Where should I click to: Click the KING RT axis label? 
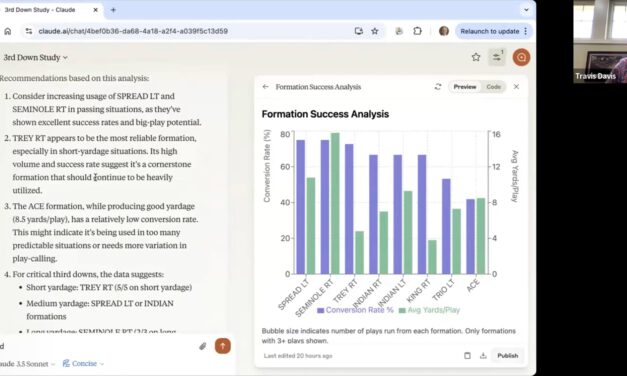(x=419, y=291)
